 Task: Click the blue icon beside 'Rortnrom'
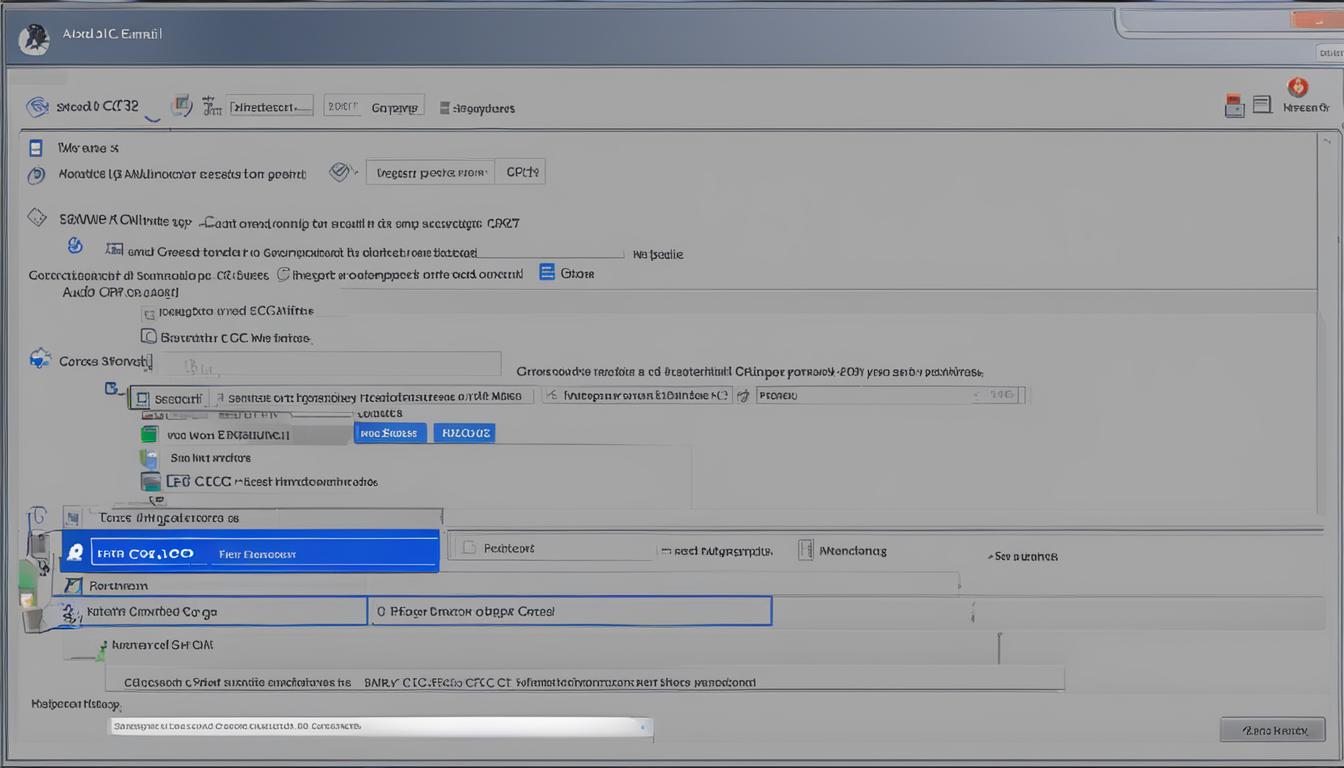click(73, 585)
